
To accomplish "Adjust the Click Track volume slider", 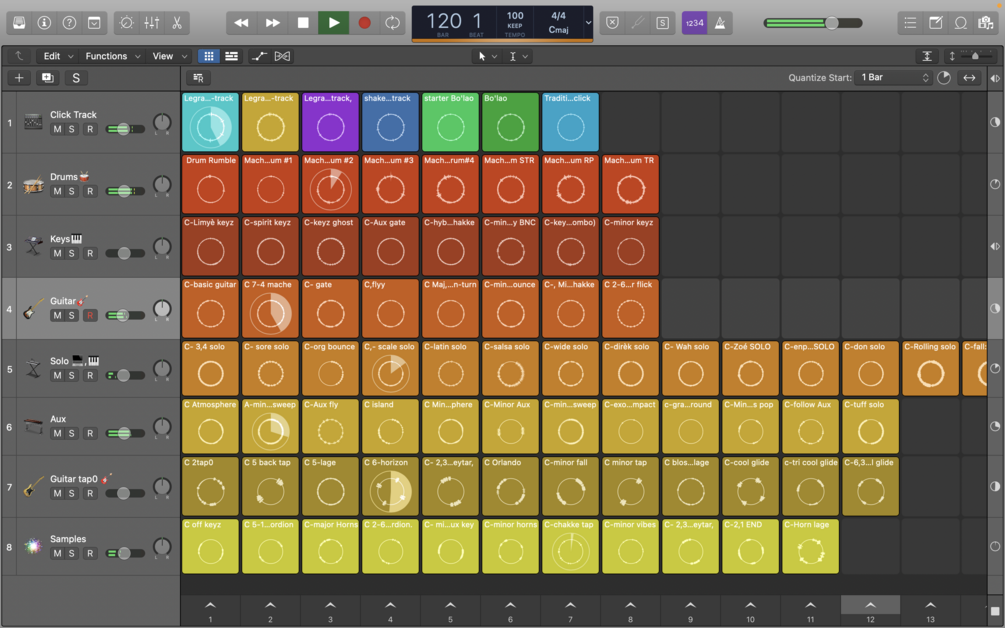I will pyautogui.click(x=125, y=129).
